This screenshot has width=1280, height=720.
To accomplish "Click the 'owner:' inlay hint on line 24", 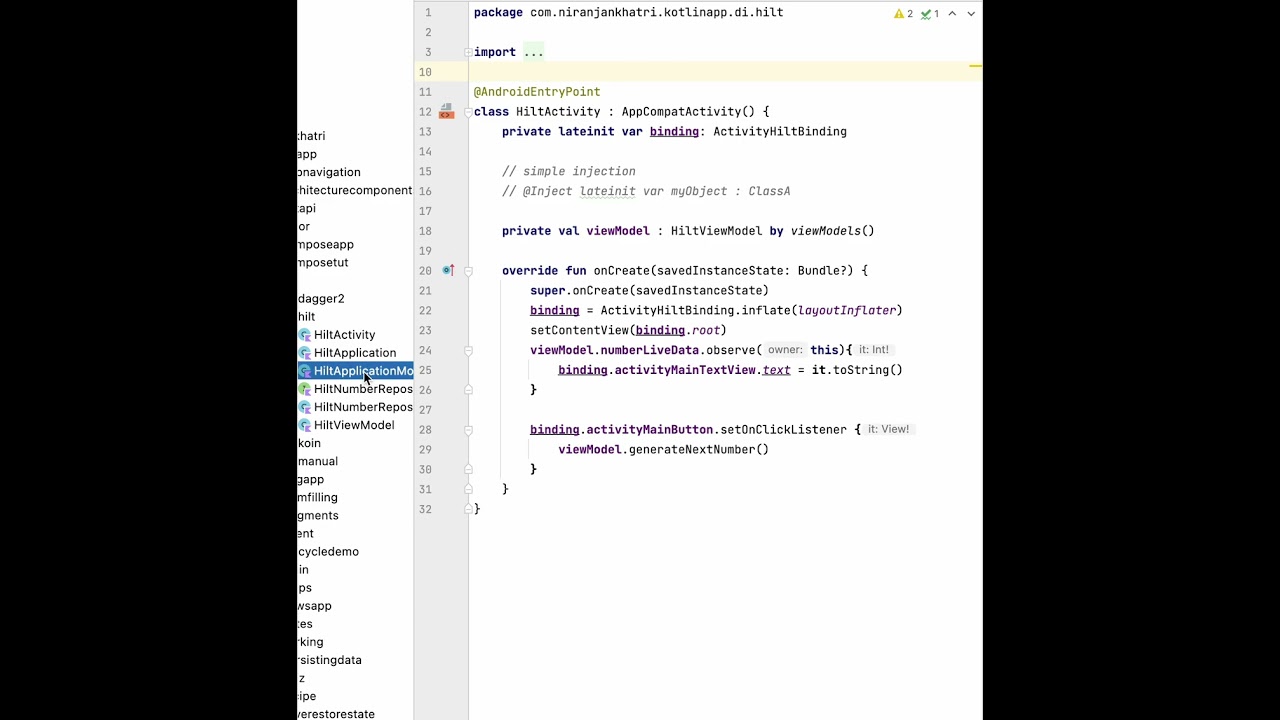I will (785, 350).
